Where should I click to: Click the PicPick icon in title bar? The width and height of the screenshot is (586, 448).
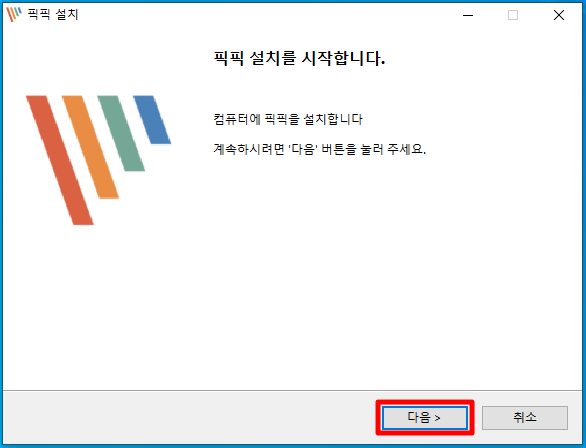14,15
